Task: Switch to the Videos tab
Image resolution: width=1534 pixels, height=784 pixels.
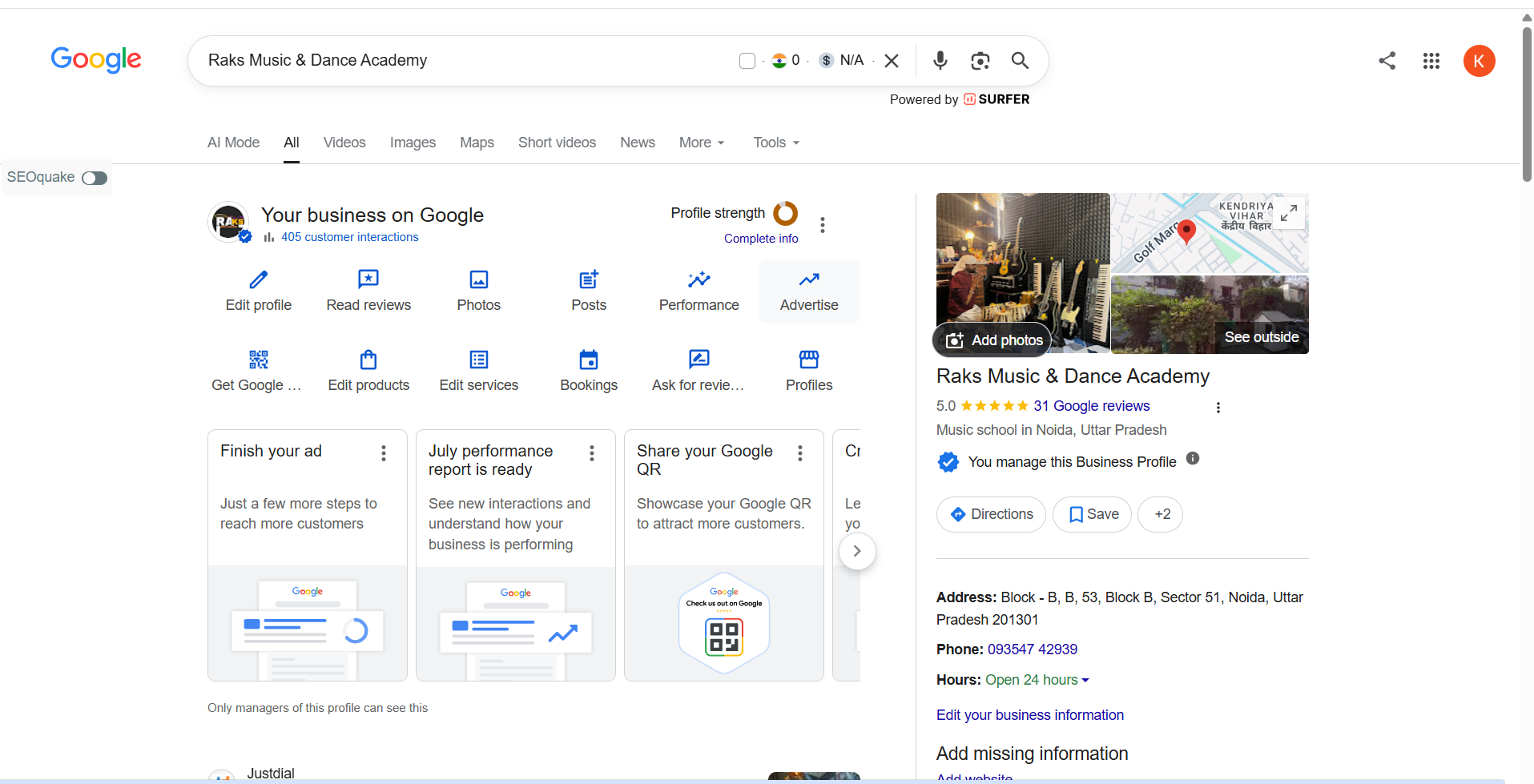Action: click(344, 143)
